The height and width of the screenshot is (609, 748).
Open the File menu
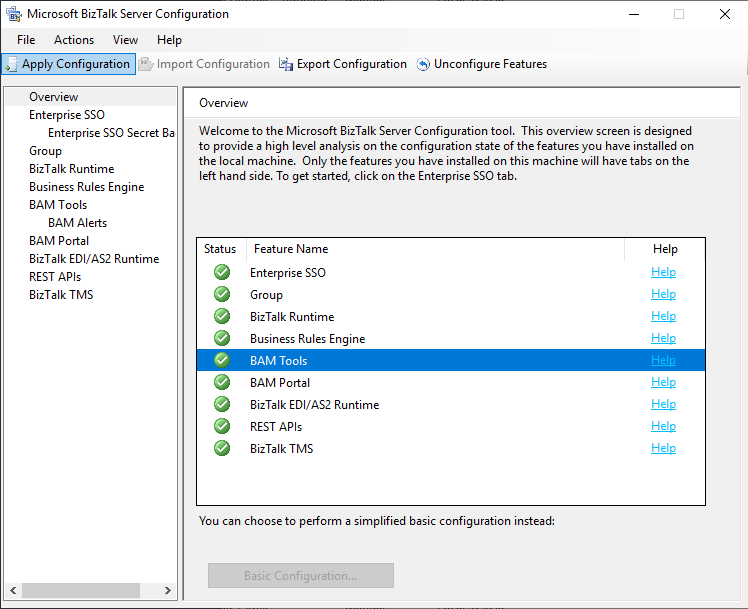click(26, 40)
